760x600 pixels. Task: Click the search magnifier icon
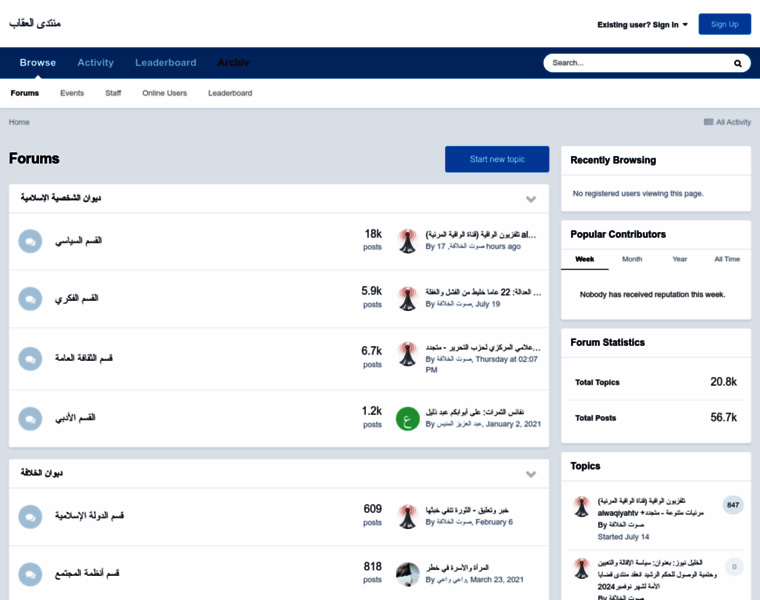tap(737, 63)
